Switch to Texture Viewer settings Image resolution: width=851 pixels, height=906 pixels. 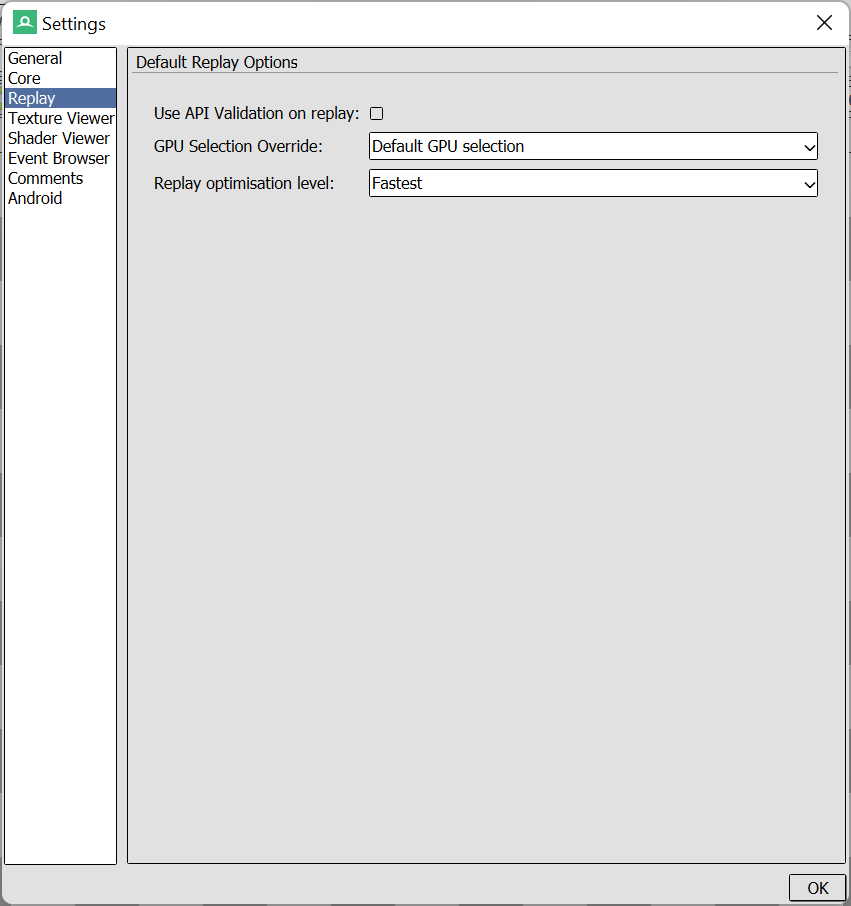60,118
